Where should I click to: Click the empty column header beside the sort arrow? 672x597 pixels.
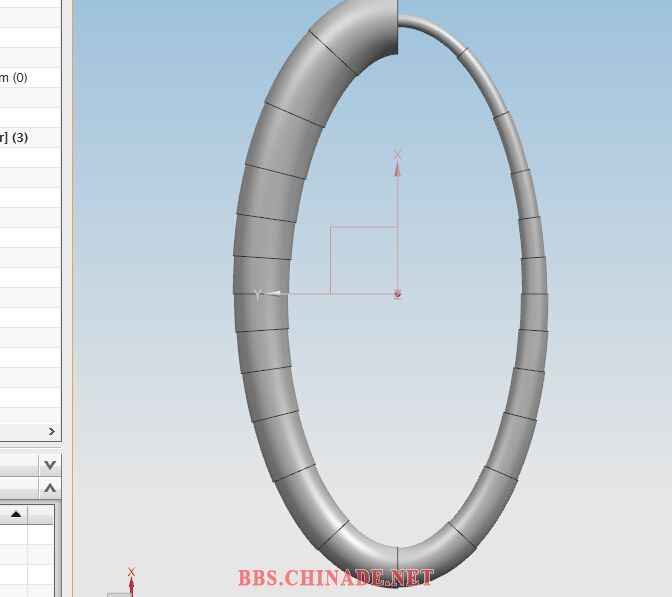click(x=40, y=515)
